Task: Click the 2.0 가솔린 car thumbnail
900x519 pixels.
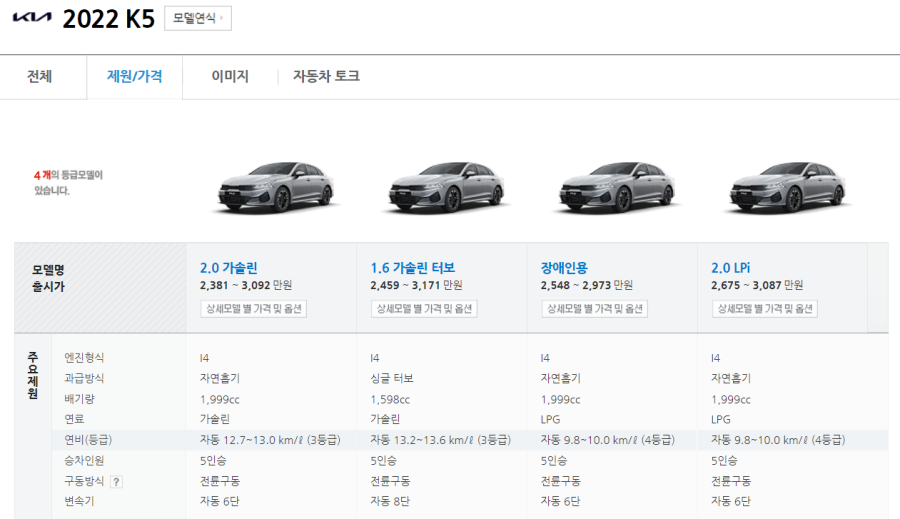Action: click(x=276, y=187)
